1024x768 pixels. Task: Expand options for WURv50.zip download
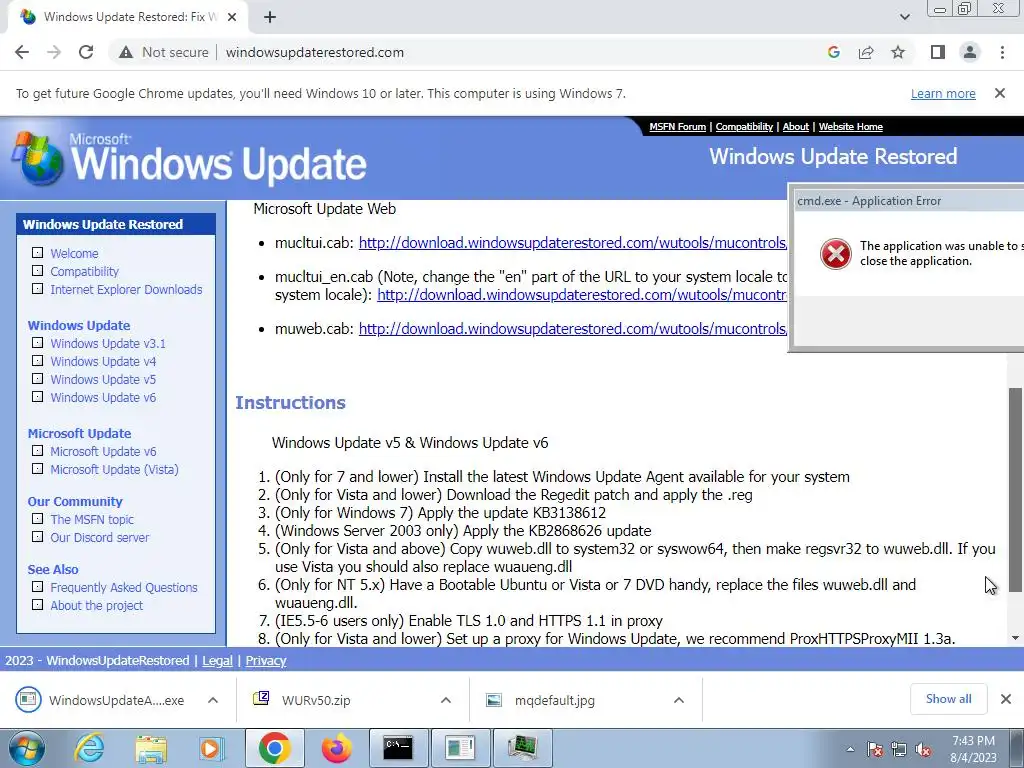[x=446, y=700]
